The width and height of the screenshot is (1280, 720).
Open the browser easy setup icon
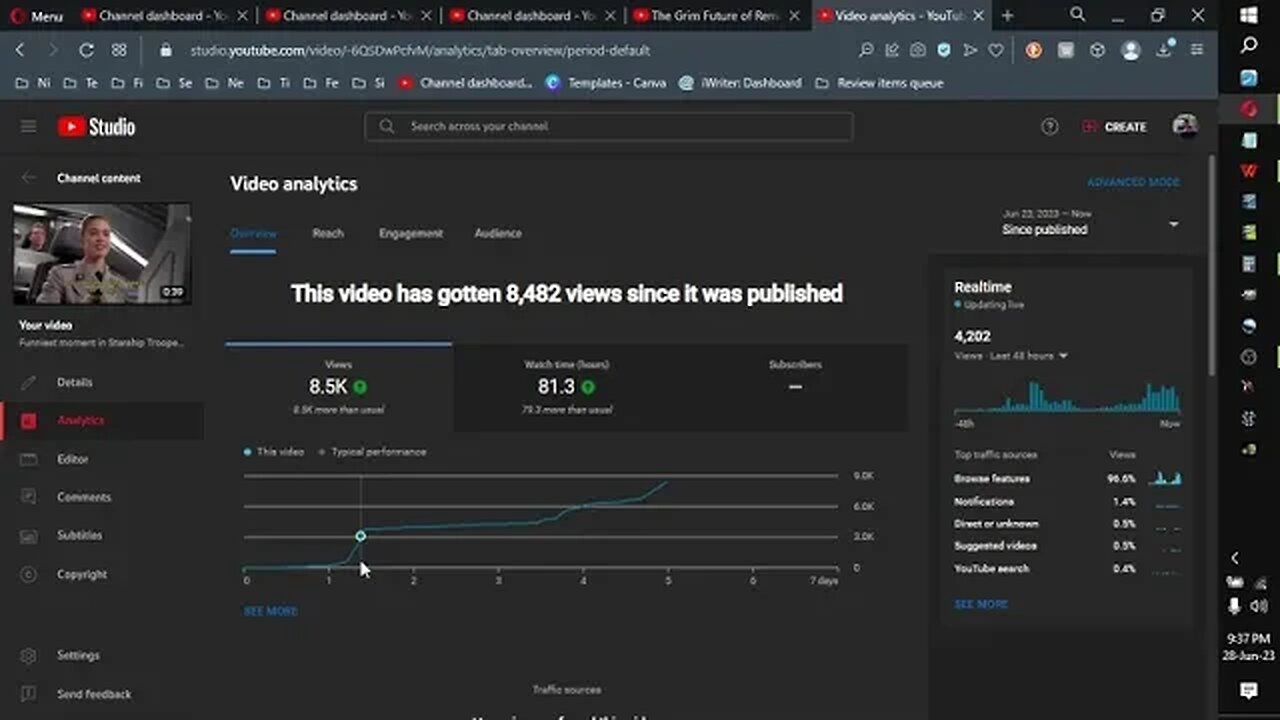click(1197, 50)
